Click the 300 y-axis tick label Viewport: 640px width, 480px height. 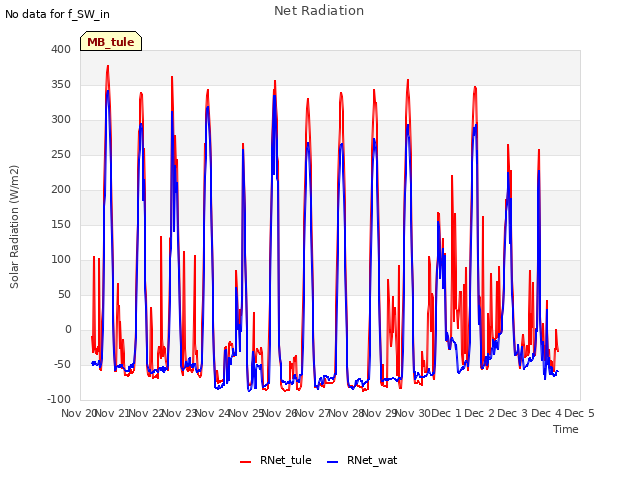(61, 120)
